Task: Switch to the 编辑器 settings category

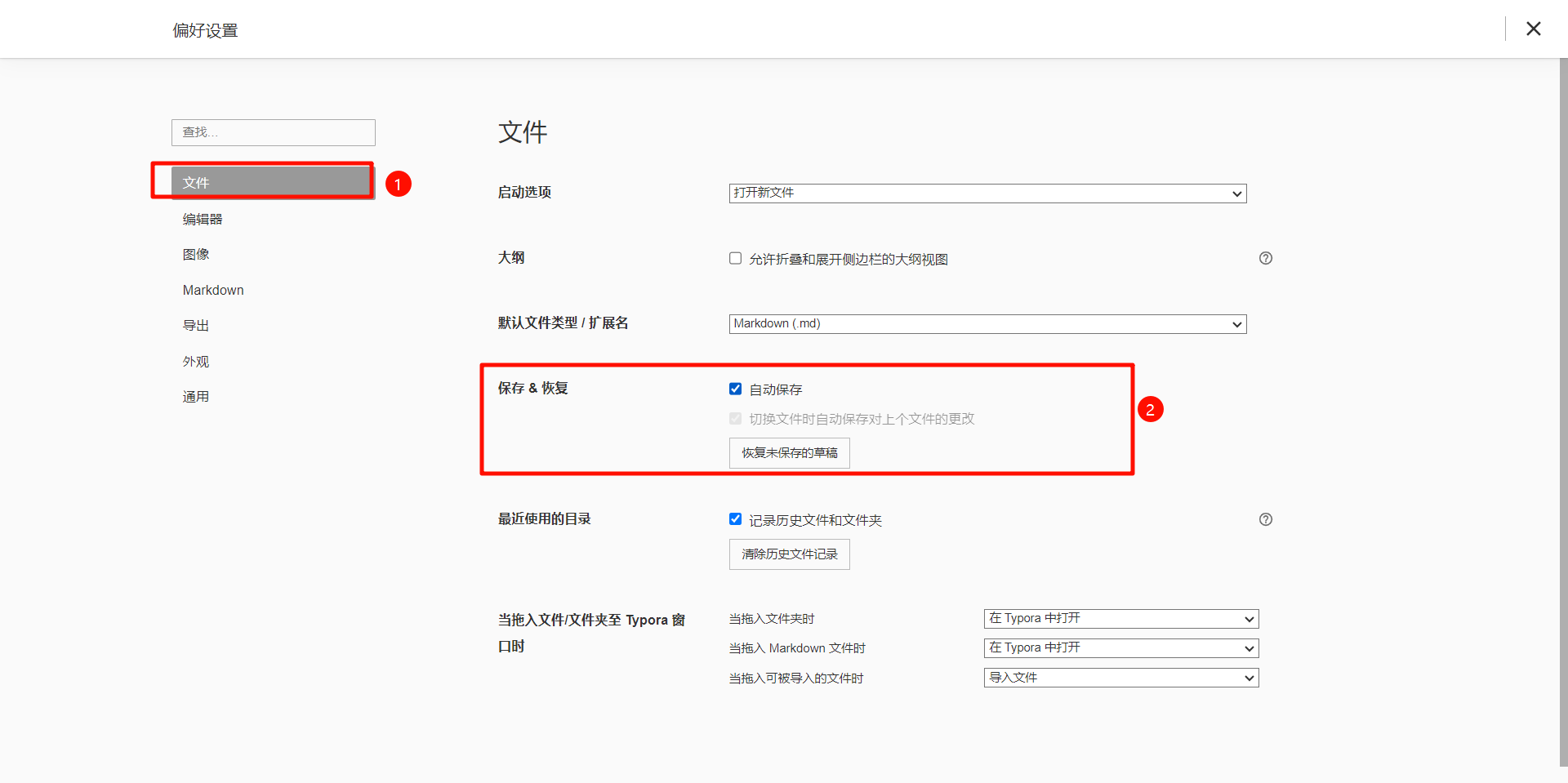Action: 203,219
